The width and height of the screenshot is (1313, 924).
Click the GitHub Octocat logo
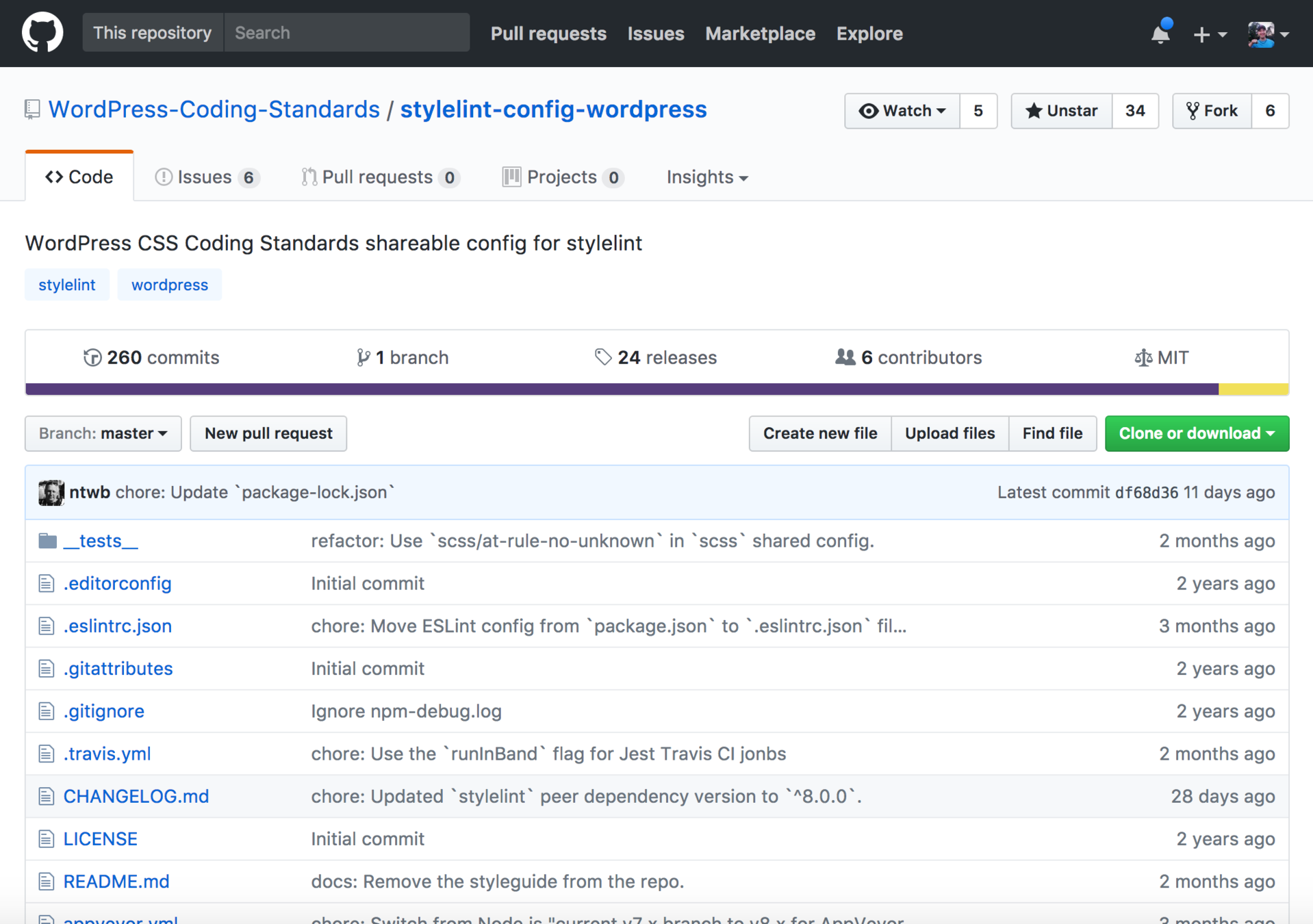[x=42, y=32]
